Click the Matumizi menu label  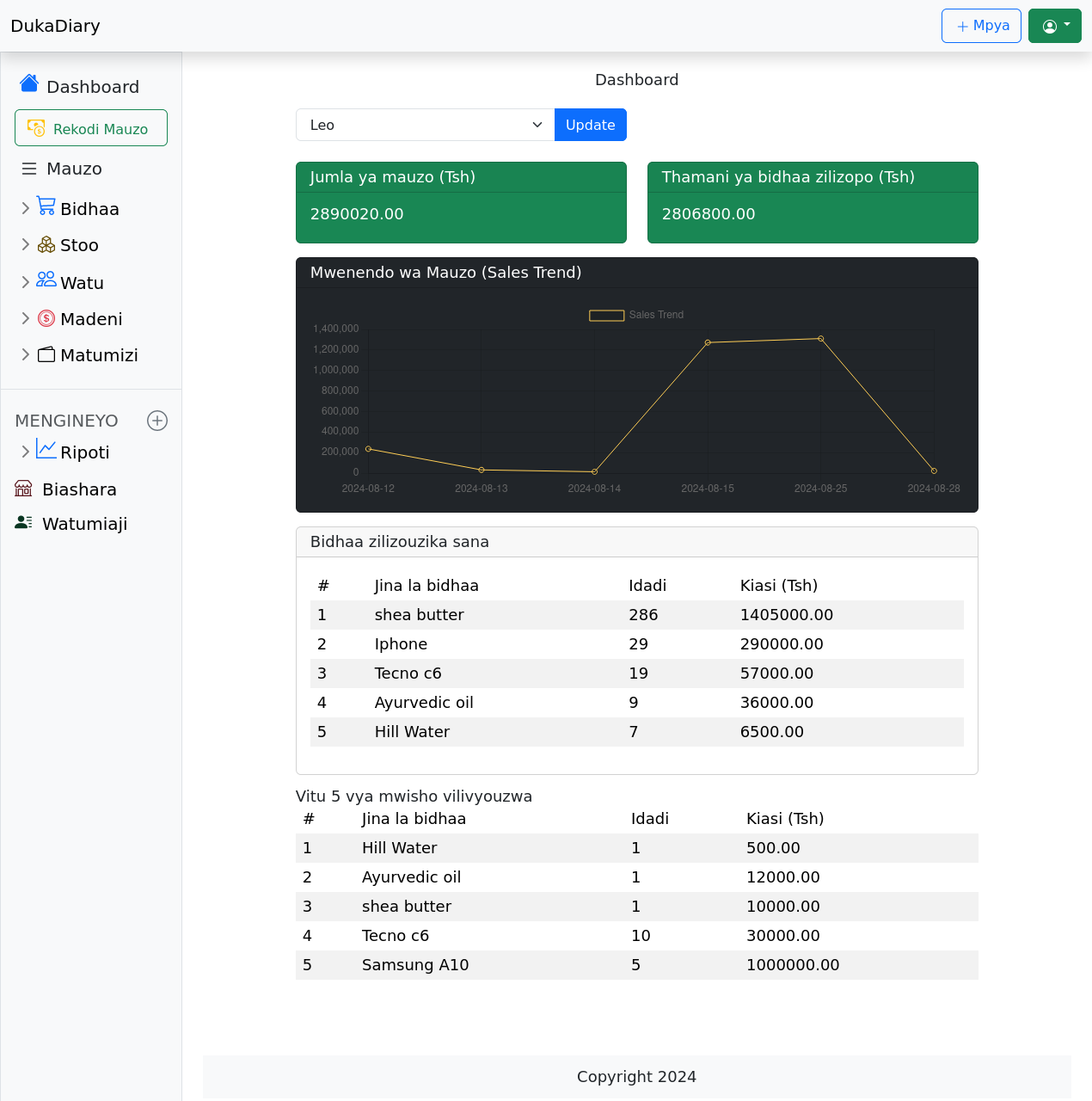pyautogui.click(x=99, y=355)
